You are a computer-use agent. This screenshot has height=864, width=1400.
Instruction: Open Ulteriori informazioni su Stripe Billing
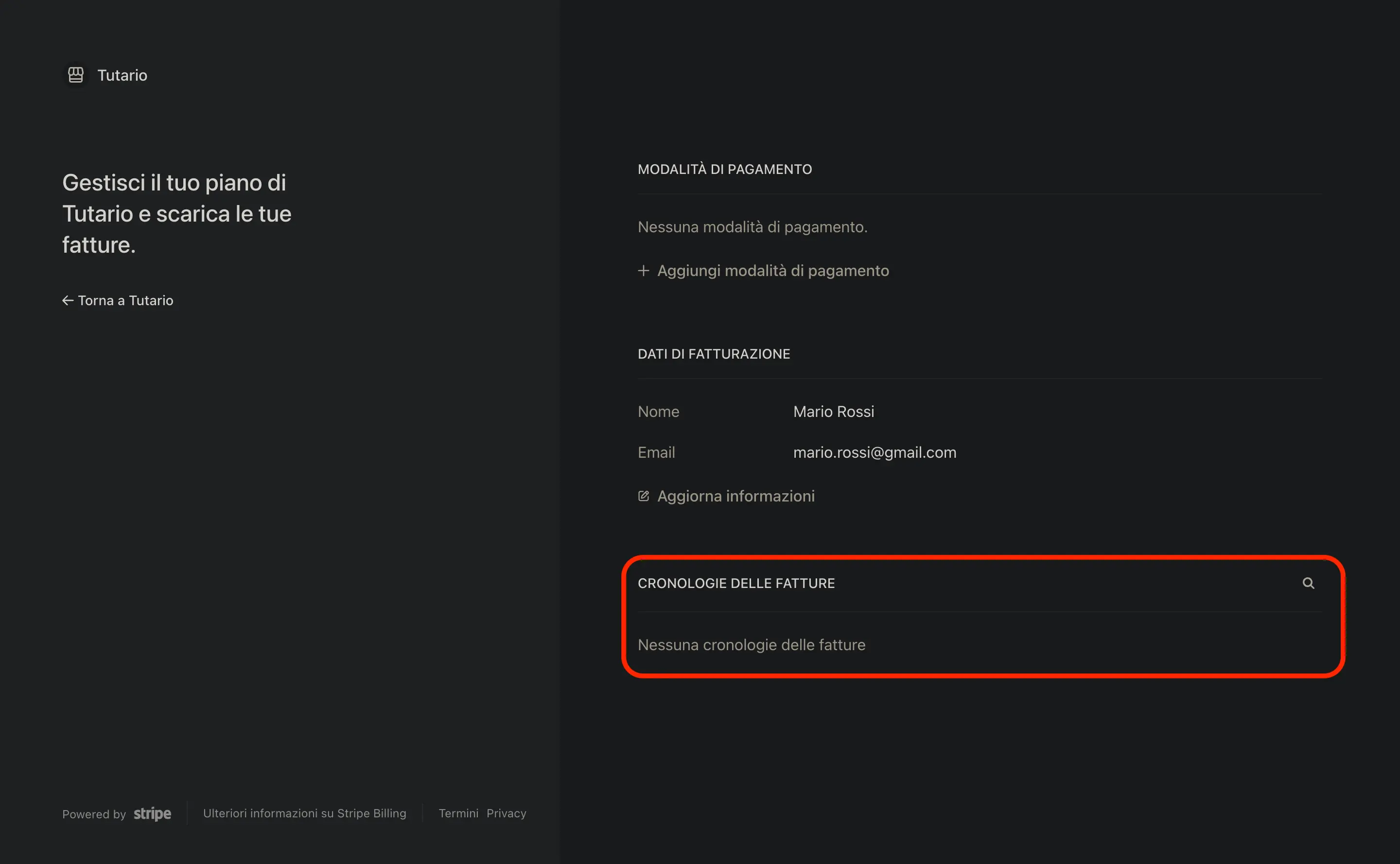(304, 813)
